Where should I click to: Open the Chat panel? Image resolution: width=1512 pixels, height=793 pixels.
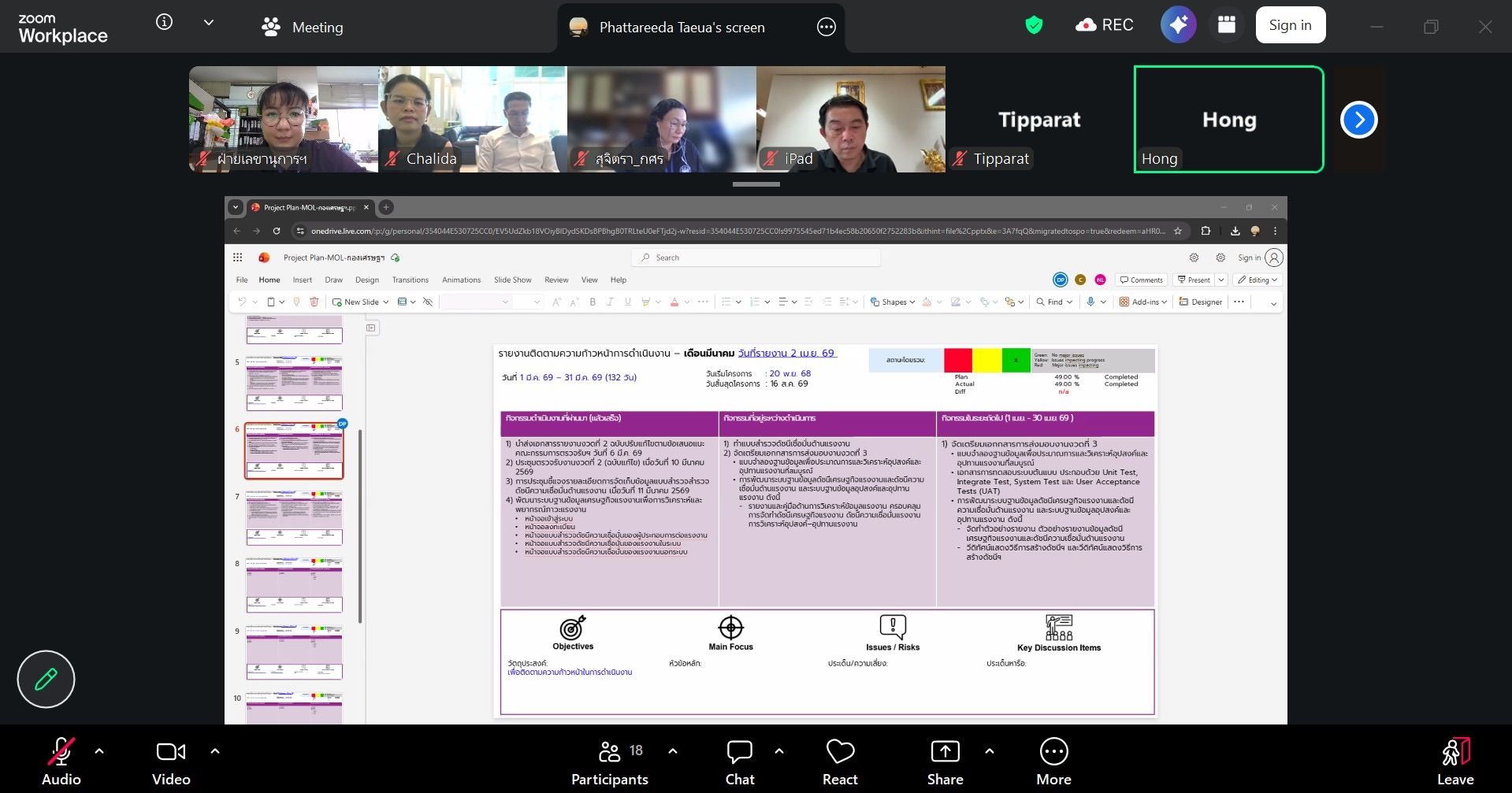pyautogui.click(x=739, y=762)
